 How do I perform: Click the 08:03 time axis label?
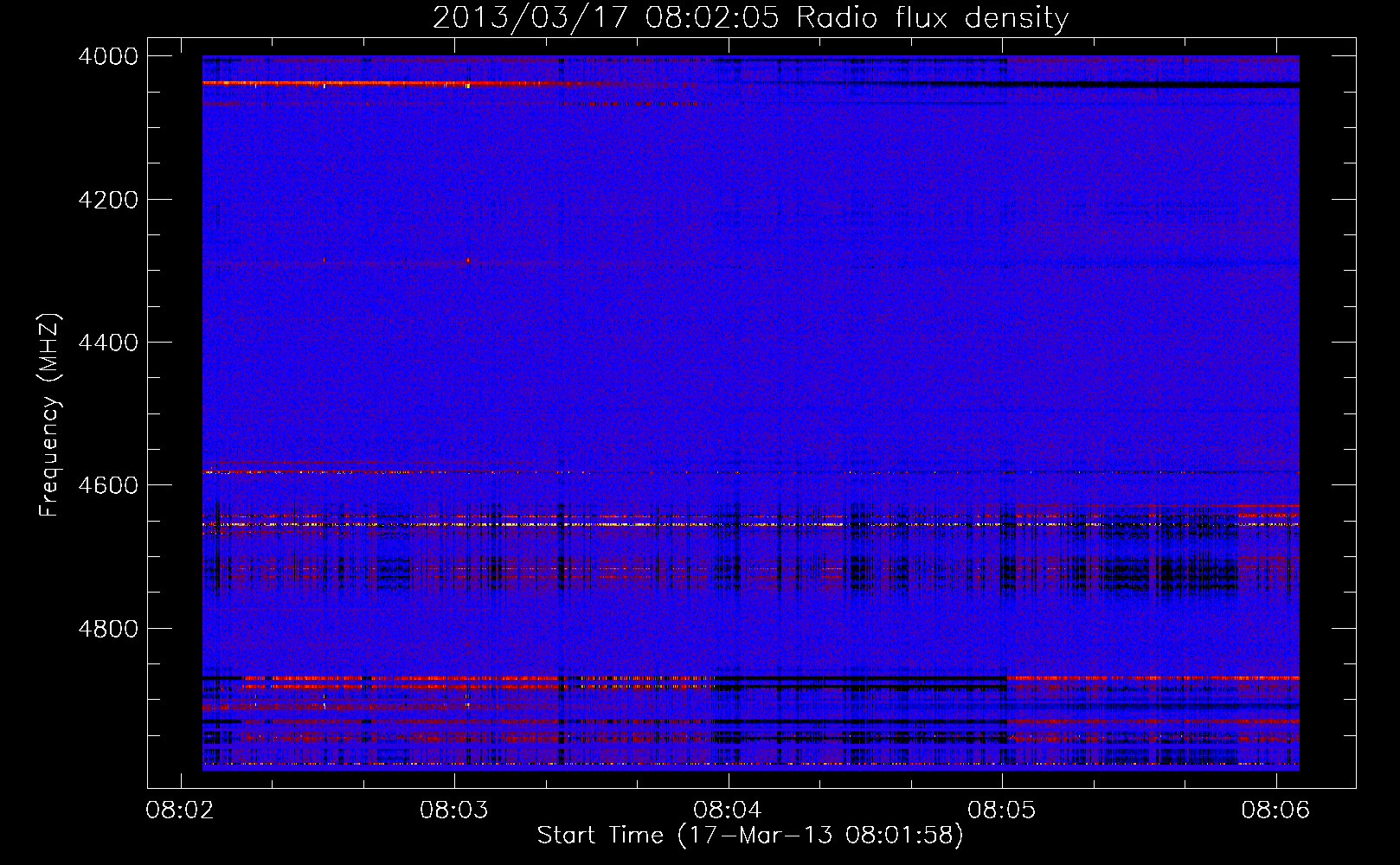point(453,811)
